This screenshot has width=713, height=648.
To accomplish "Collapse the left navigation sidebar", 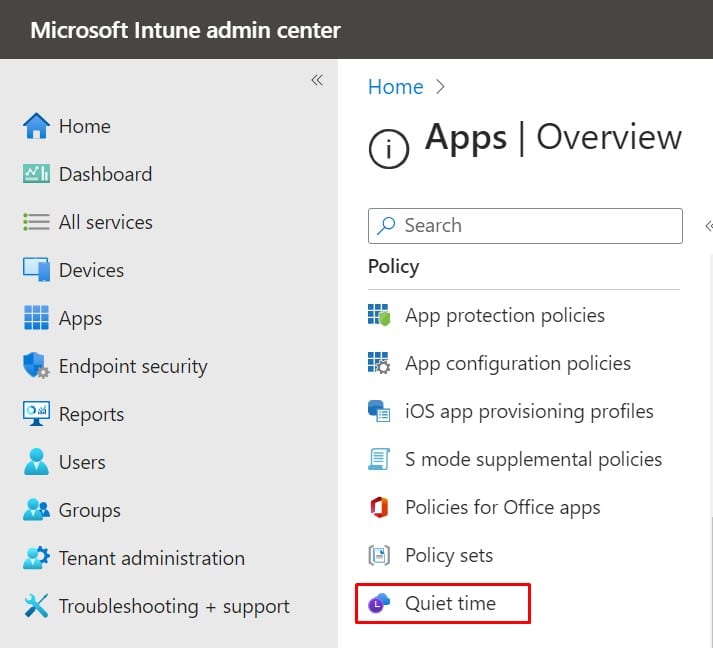I will tap(317, 80).
